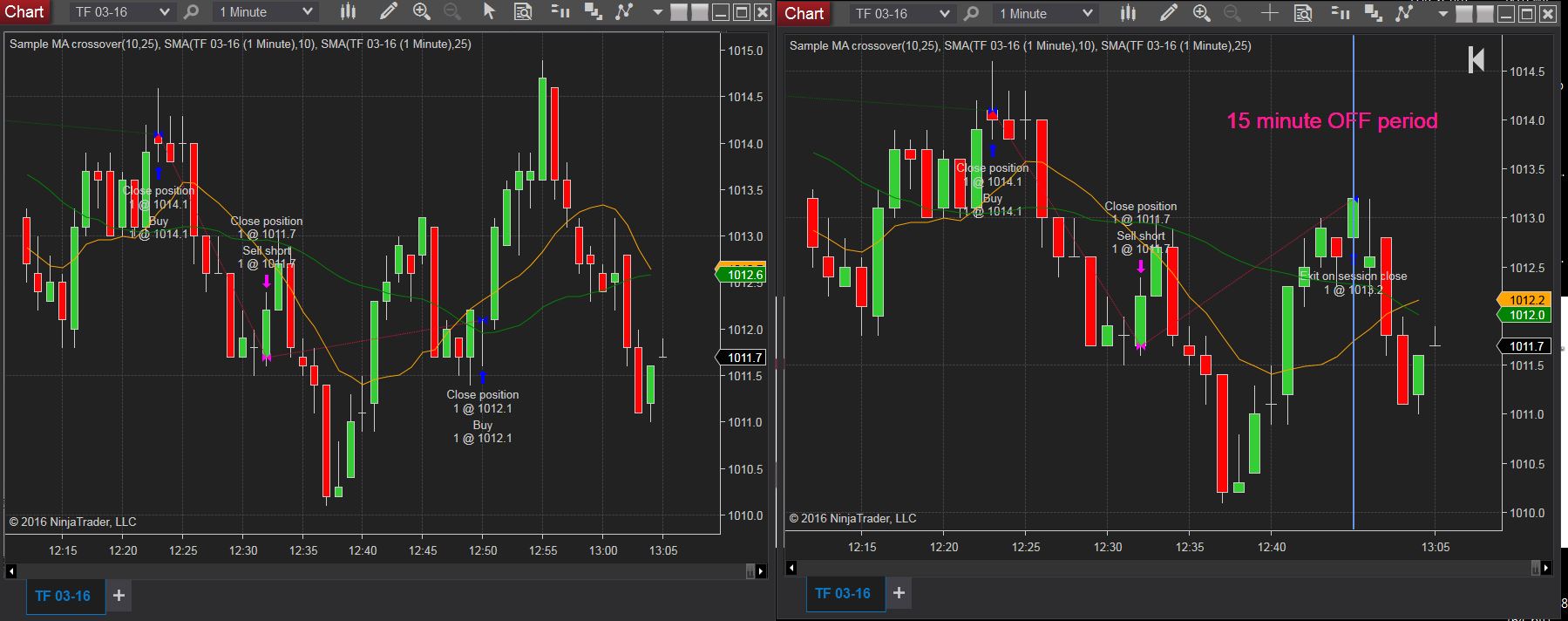Open Data Box icon in right chart
1568x621 pixels.
[1302, 13]
